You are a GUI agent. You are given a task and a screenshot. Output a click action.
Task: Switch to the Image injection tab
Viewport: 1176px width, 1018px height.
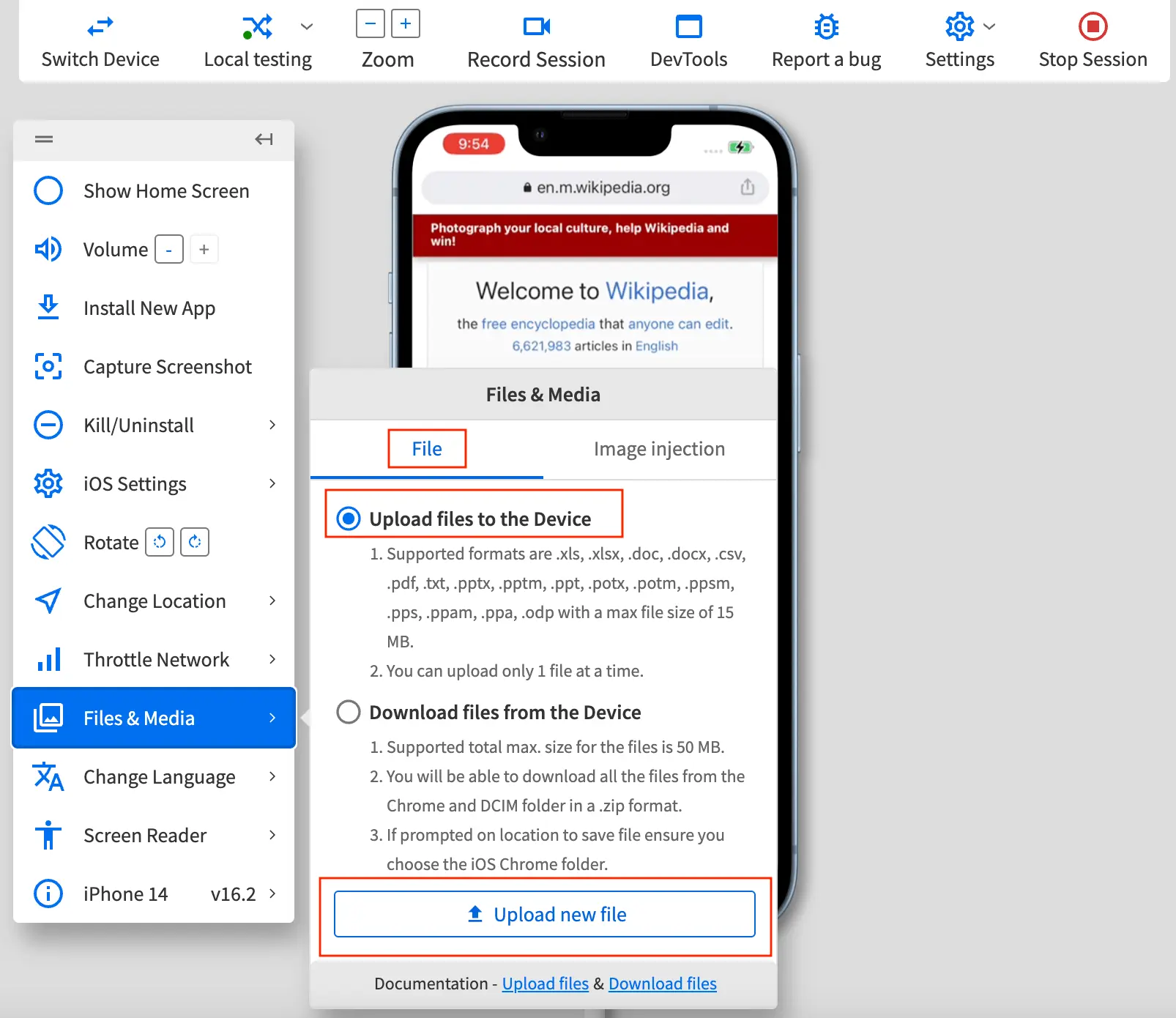click(x=659, y=449)
